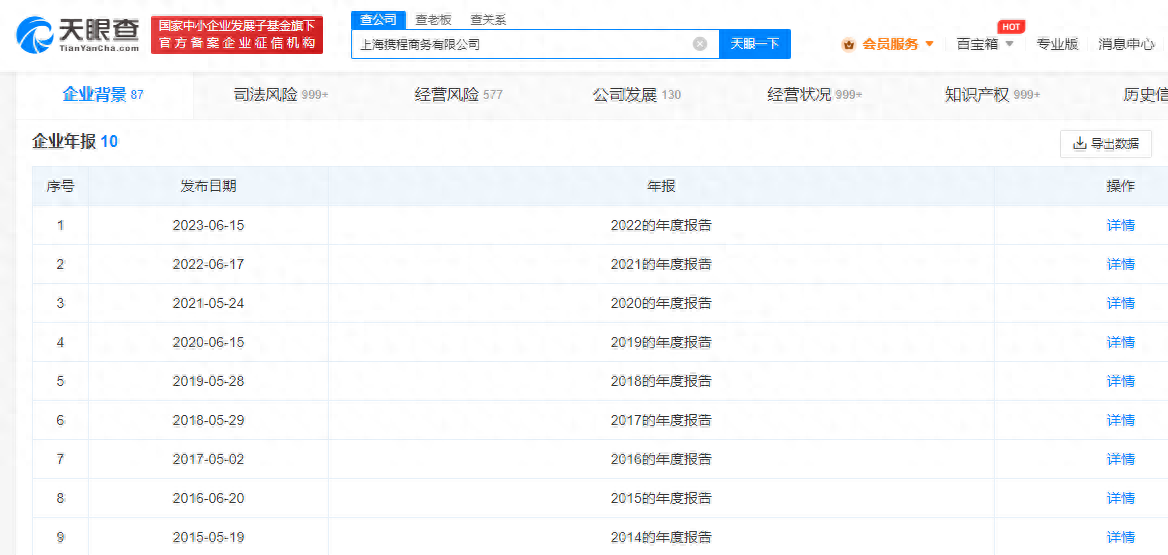This screenshot has width=1168, height=555.
Task: Click the text 2014的年度报告
Action: pyautogui.click(x=661, y=537)
